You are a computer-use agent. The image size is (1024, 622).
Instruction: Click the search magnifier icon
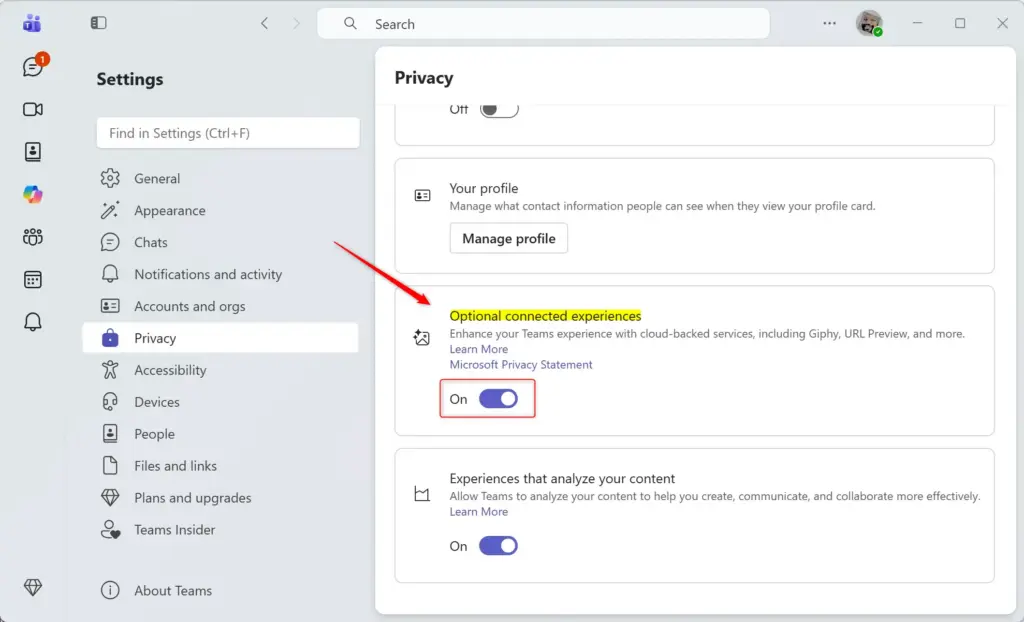[x=351, y=24]
